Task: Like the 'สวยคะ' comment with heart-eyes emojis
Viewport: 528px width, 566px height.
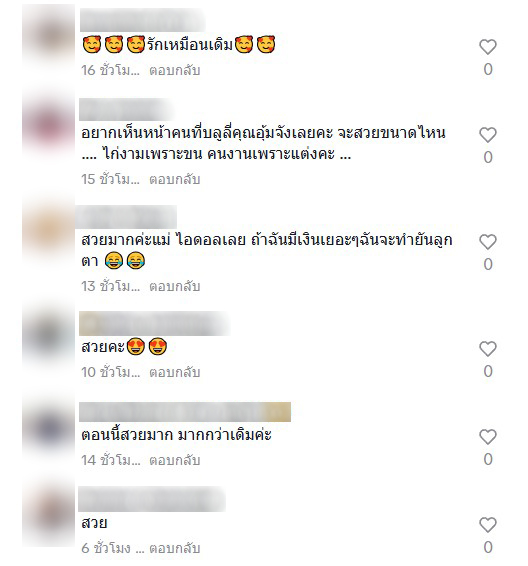Action: 488,349
